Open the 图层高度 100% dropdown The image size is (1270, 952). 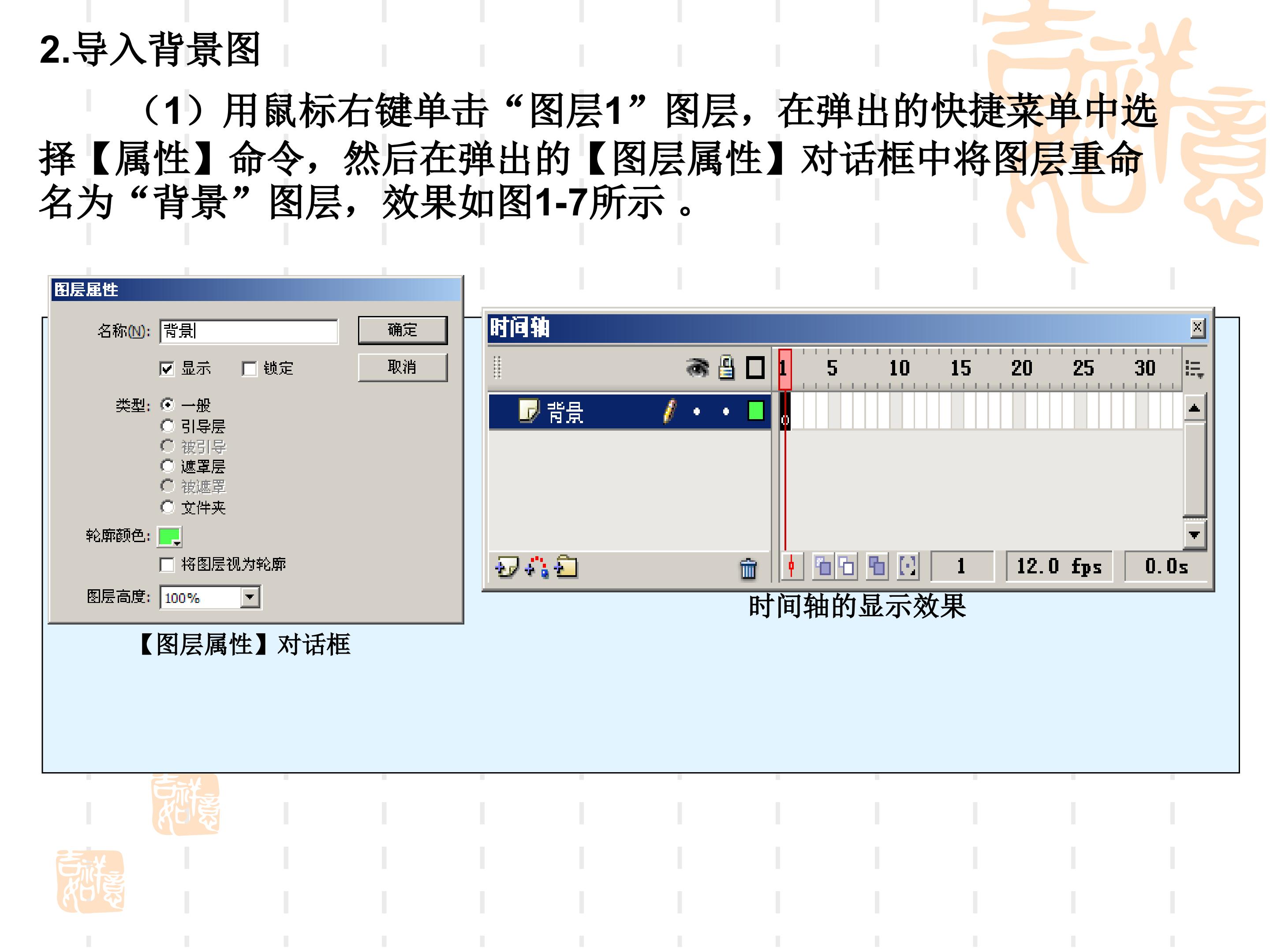pyautogui.click(x=249, y=597)
